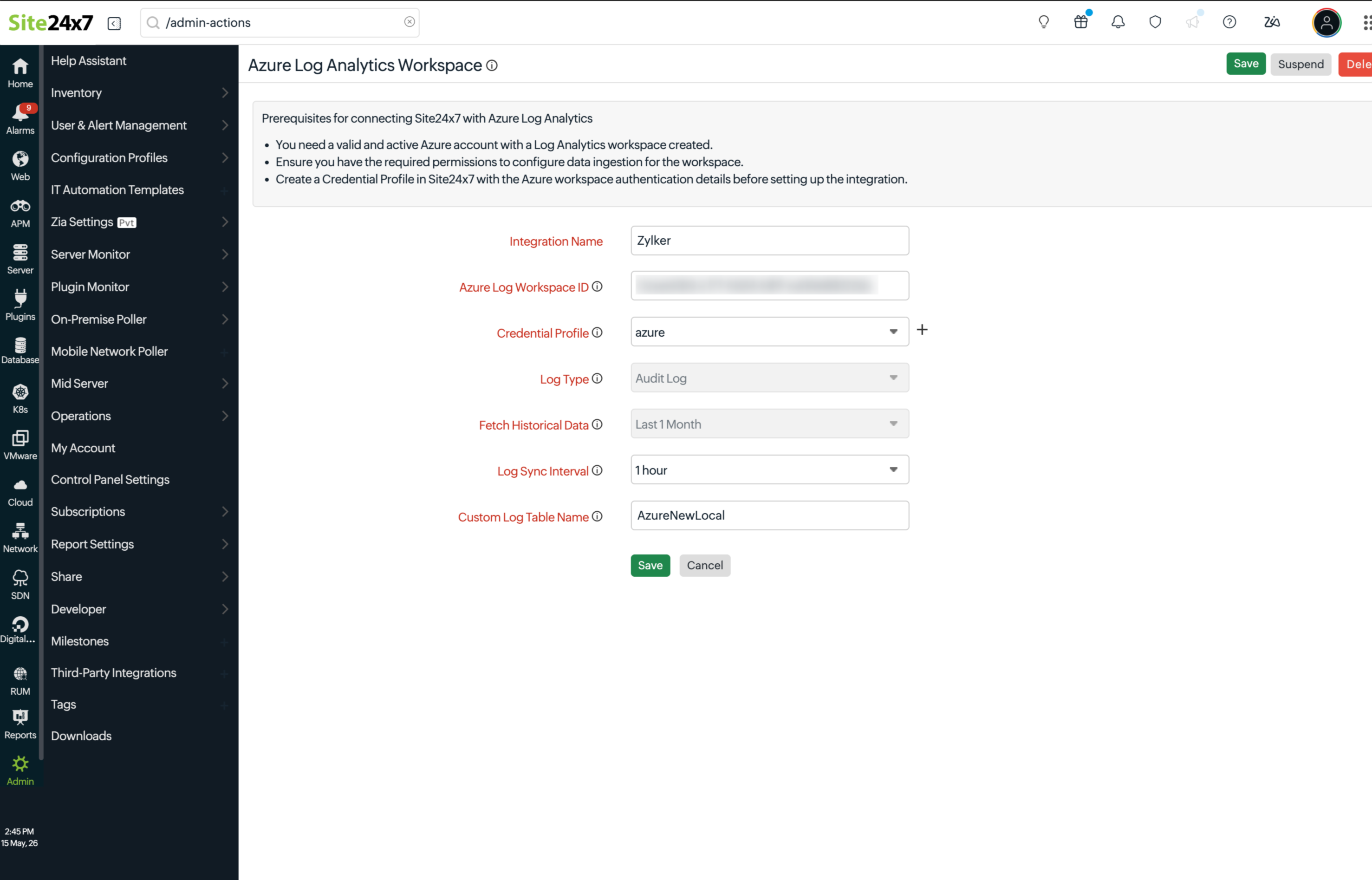Screen dimensions: 1372x880
Task: Open the Zia assistant icon
Action: [1271, 22]
